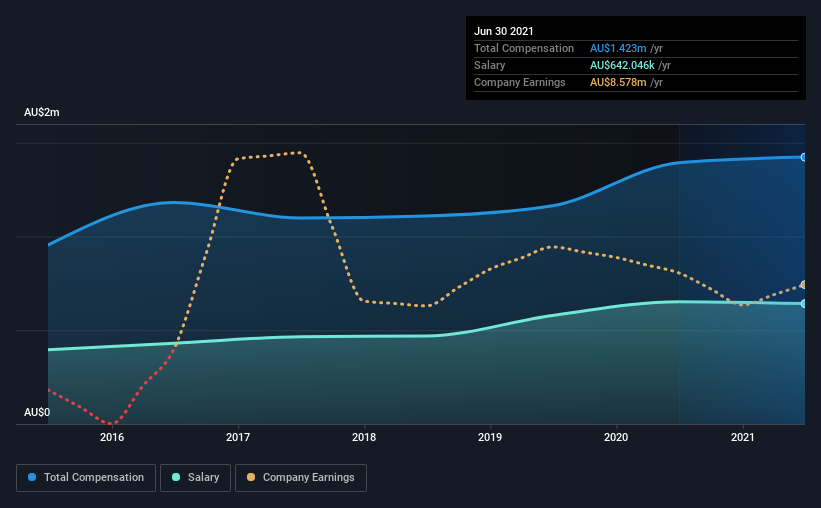The width and height of the screenshot is (821, 508).
Task: Toggle the Salary legend button
Action: (x=195, y=478)
